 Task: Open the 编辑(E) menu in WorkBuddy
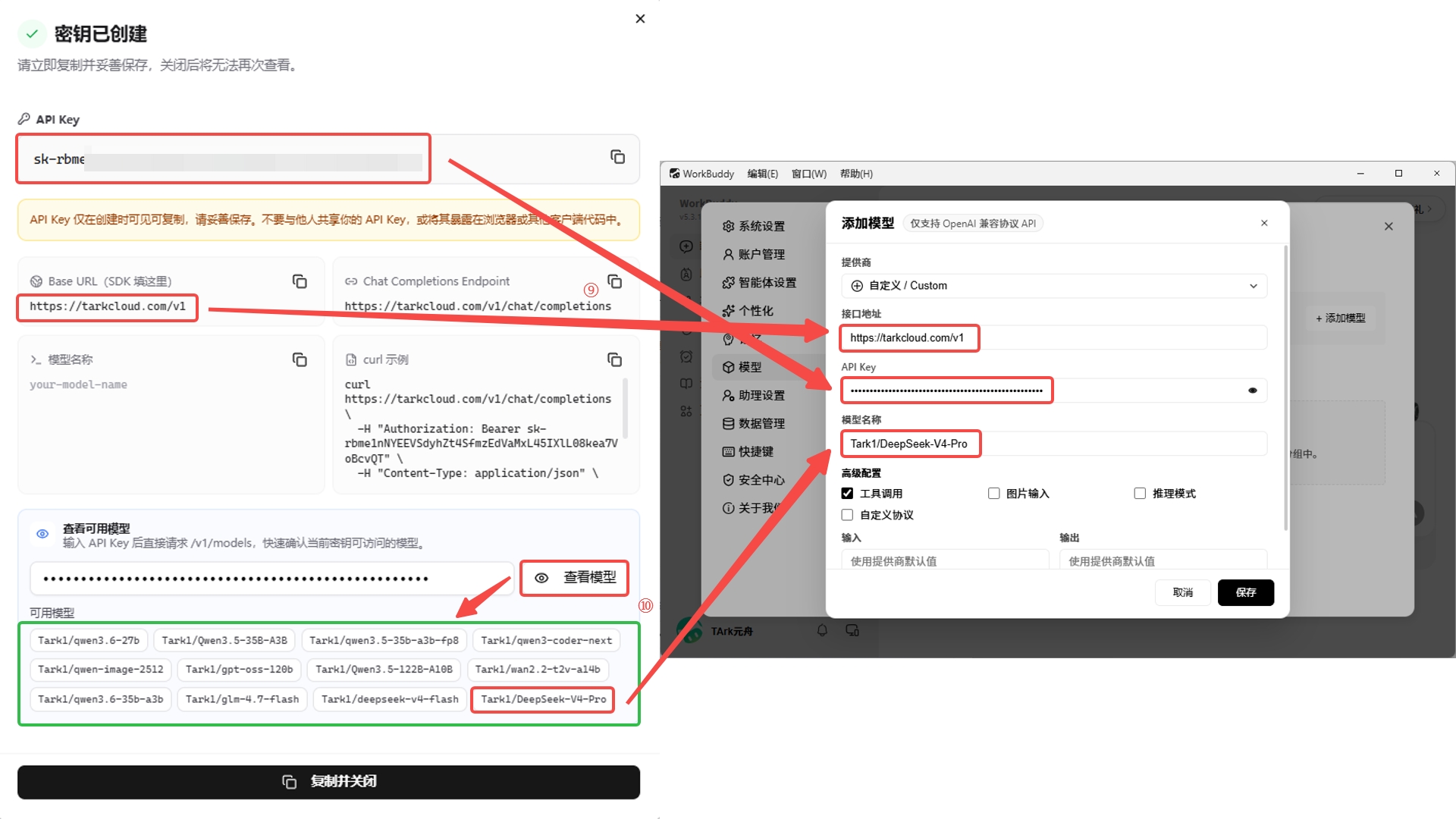[x=762, y=174]
